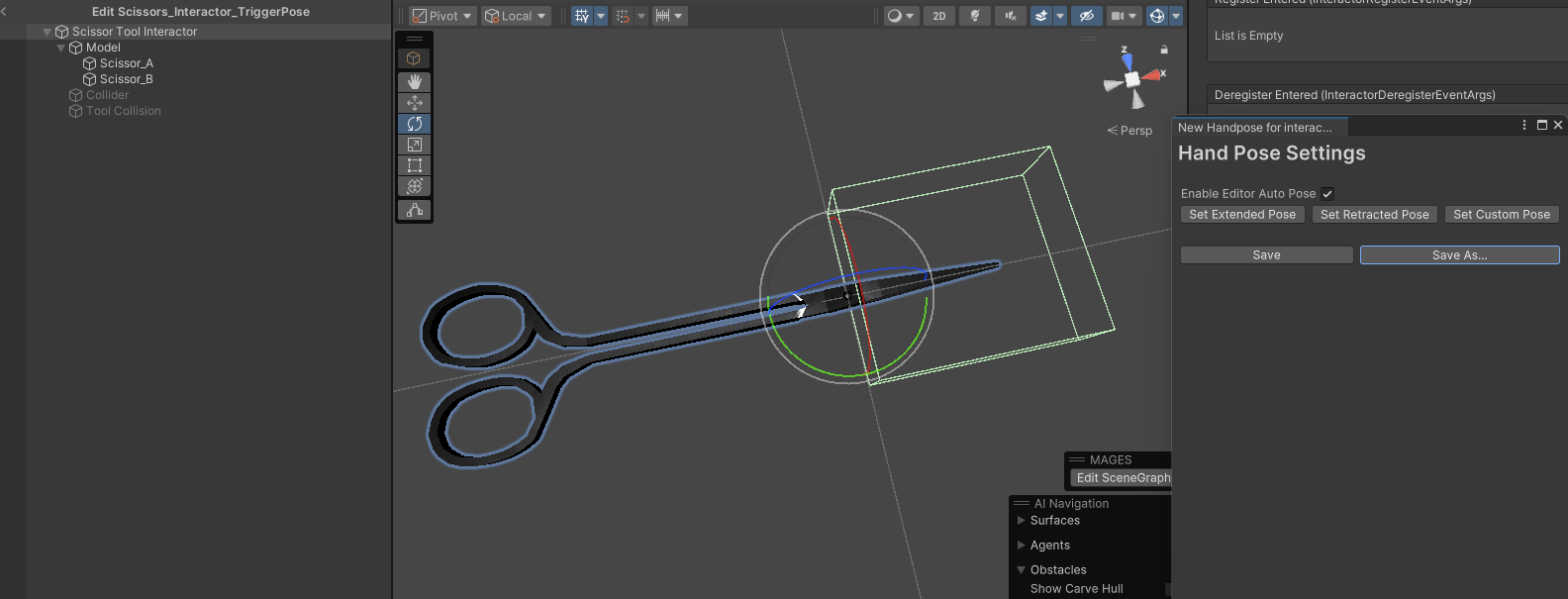Save the hand pose
The width and height of the screenshot is (1568, 599).
point(1267,255)
